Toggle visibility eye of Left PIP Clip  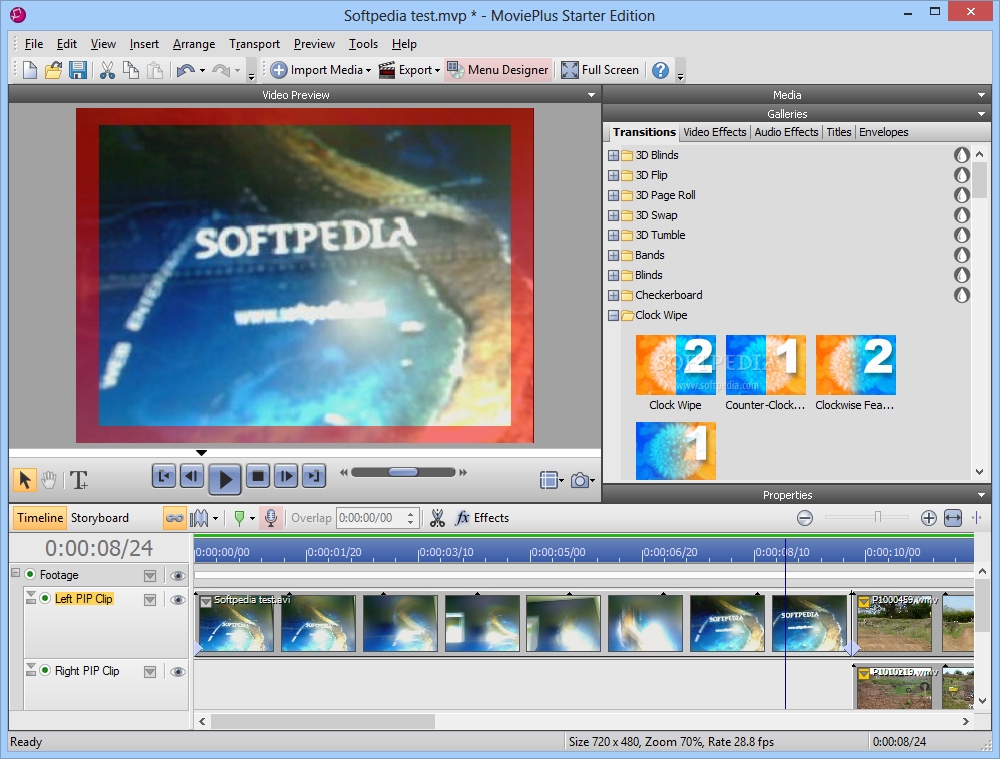[178, 600]
